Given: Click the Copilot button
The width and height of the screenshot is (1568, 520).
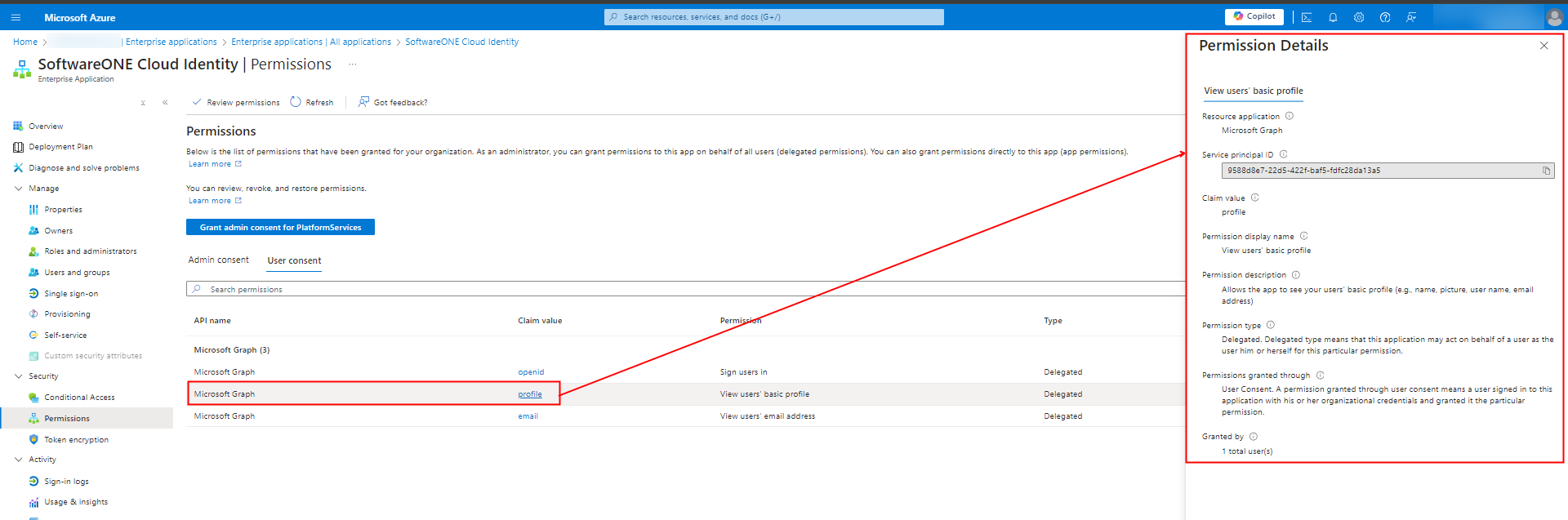Looking at the screenshot, I should click(x=1254, y=16).
